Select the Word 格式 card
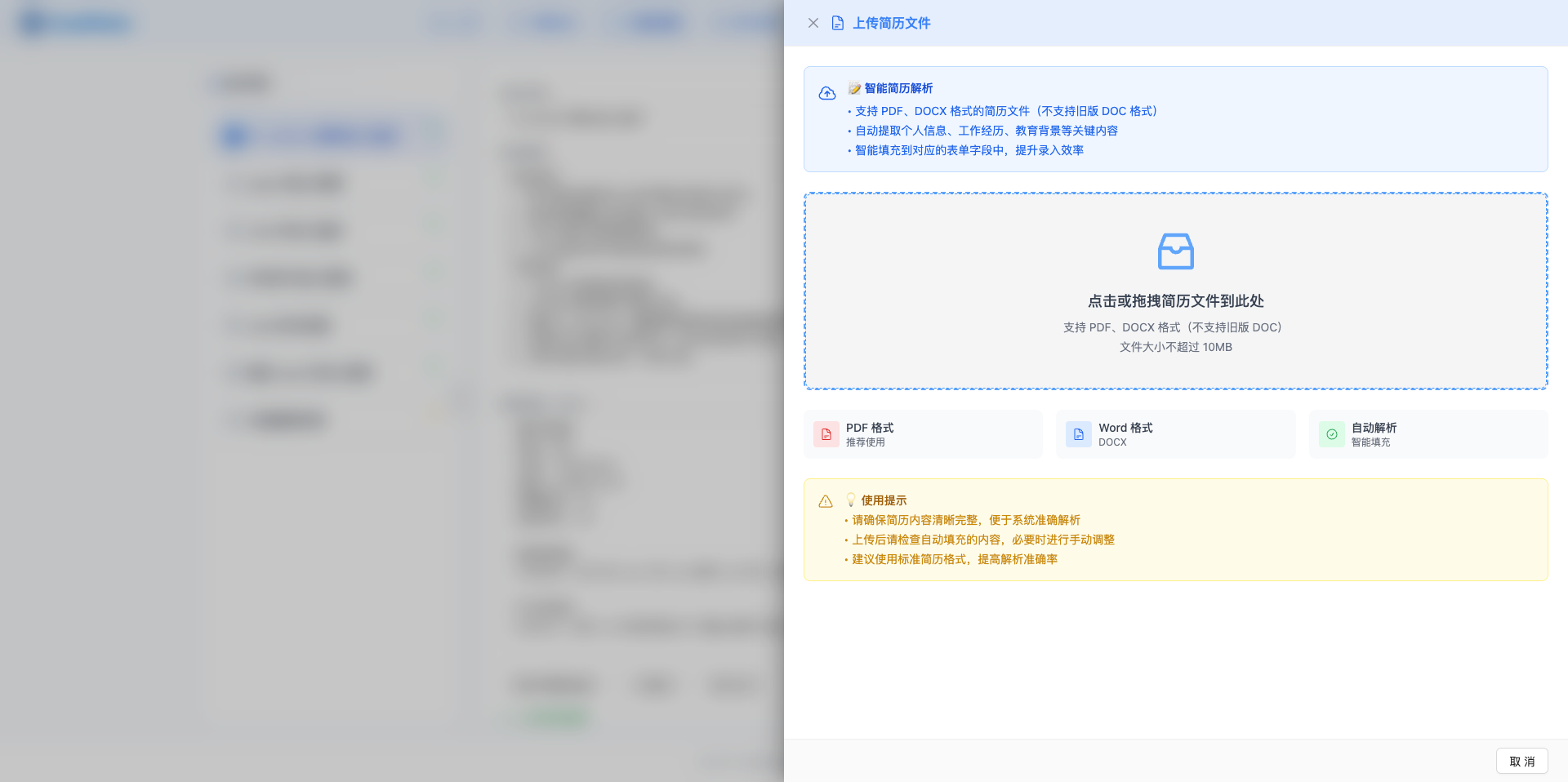 (x=1175, y=433)
